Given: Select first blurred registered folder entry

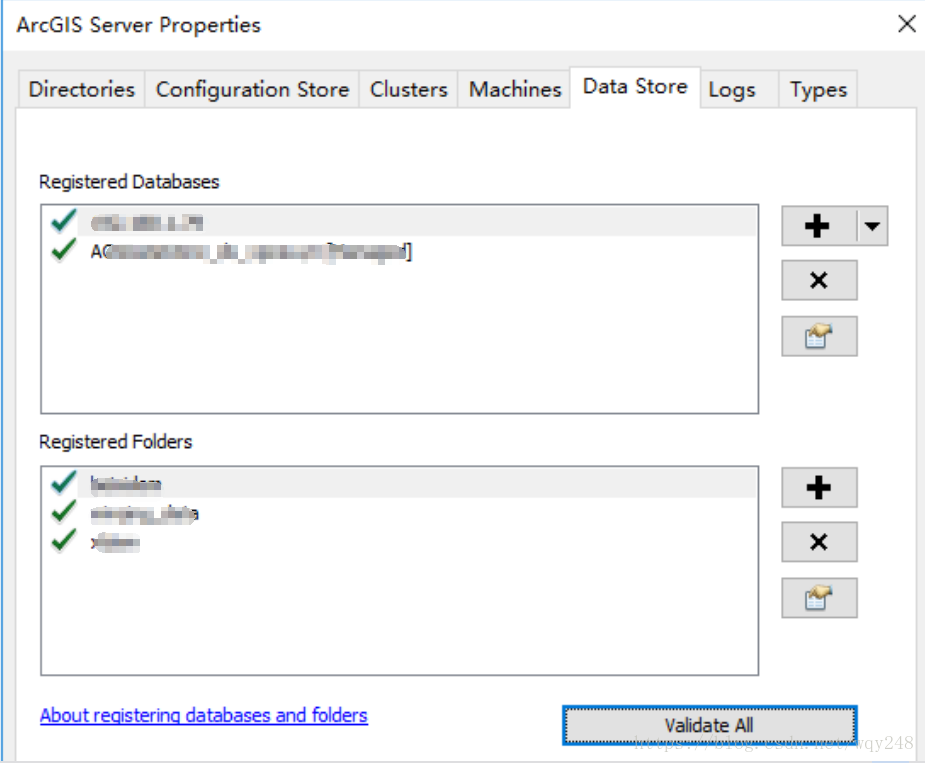Looking at the screenshot, I should click(x=399, y=484).
